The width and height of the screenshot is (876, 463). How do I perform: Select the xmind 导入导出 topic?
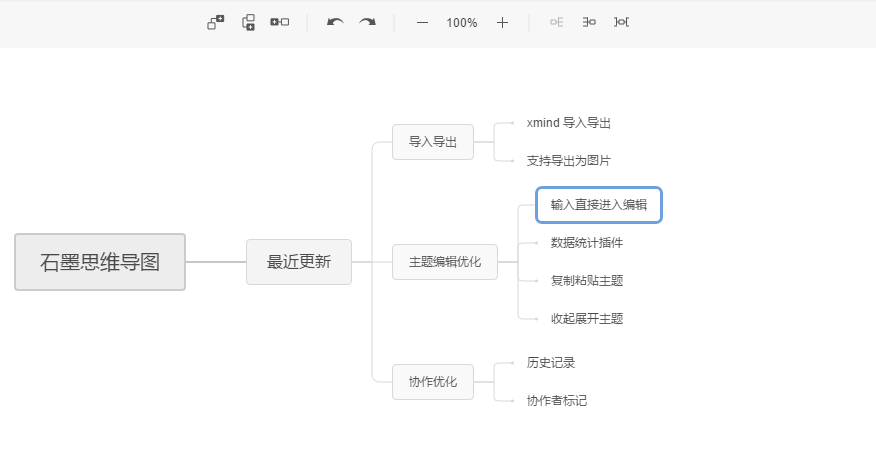pyautogui.click(x=569, y=123)
